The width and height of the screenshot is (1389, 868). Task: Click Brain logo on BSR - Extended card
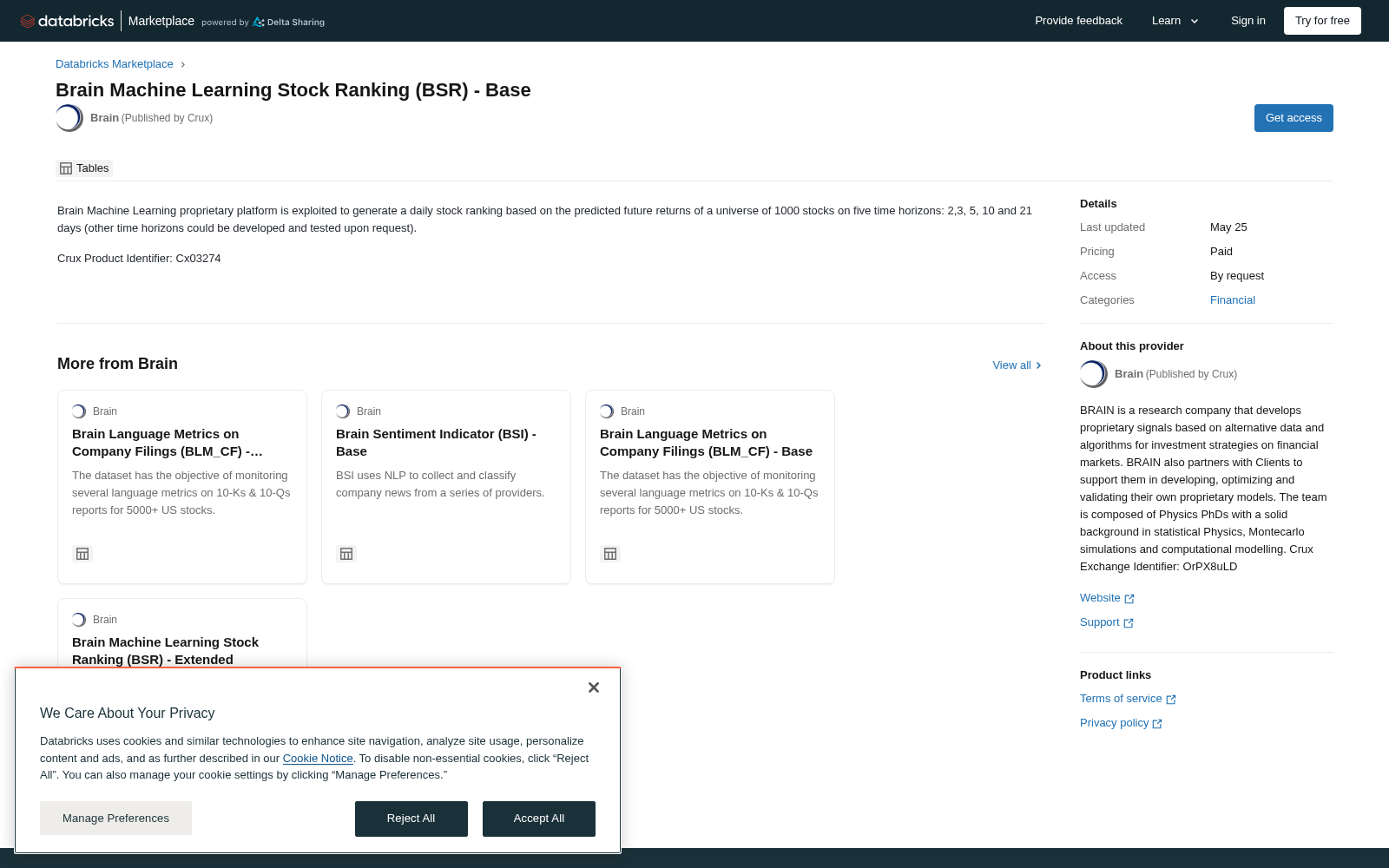pyautogui.click(x=79, y=620)
